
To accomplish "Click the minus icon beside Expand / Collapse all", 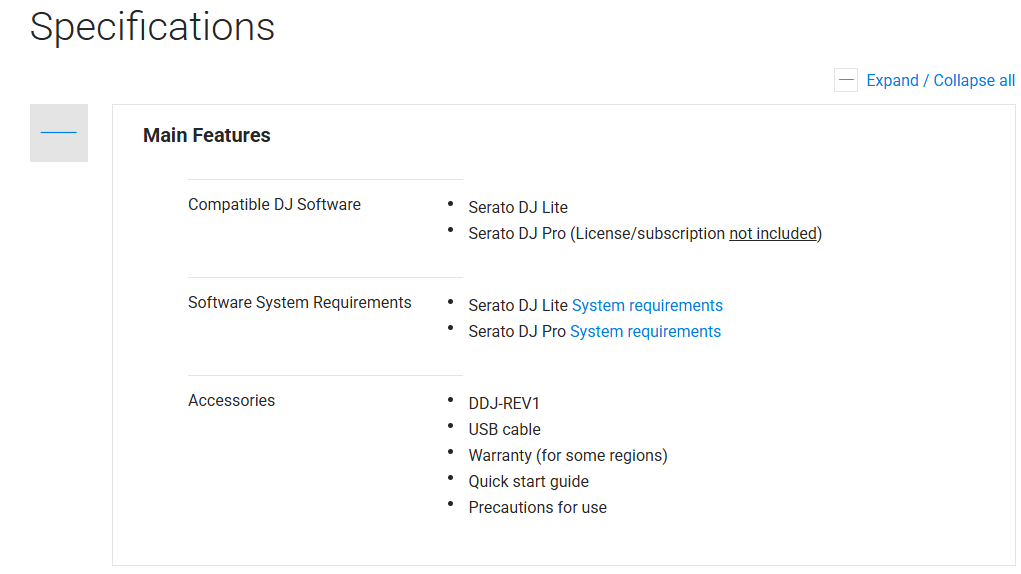I will [x=846, y=81].
